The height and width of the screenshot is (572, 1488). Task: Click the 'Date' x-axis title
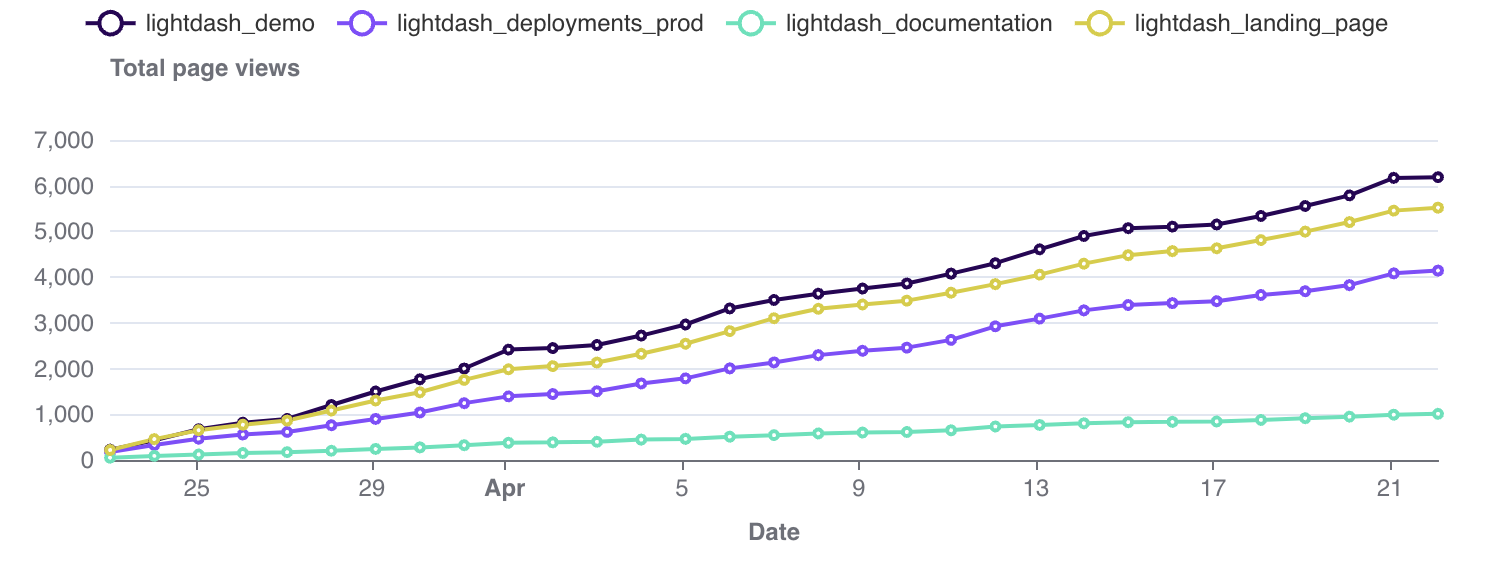pyautogui.click(x=774, y=532)
